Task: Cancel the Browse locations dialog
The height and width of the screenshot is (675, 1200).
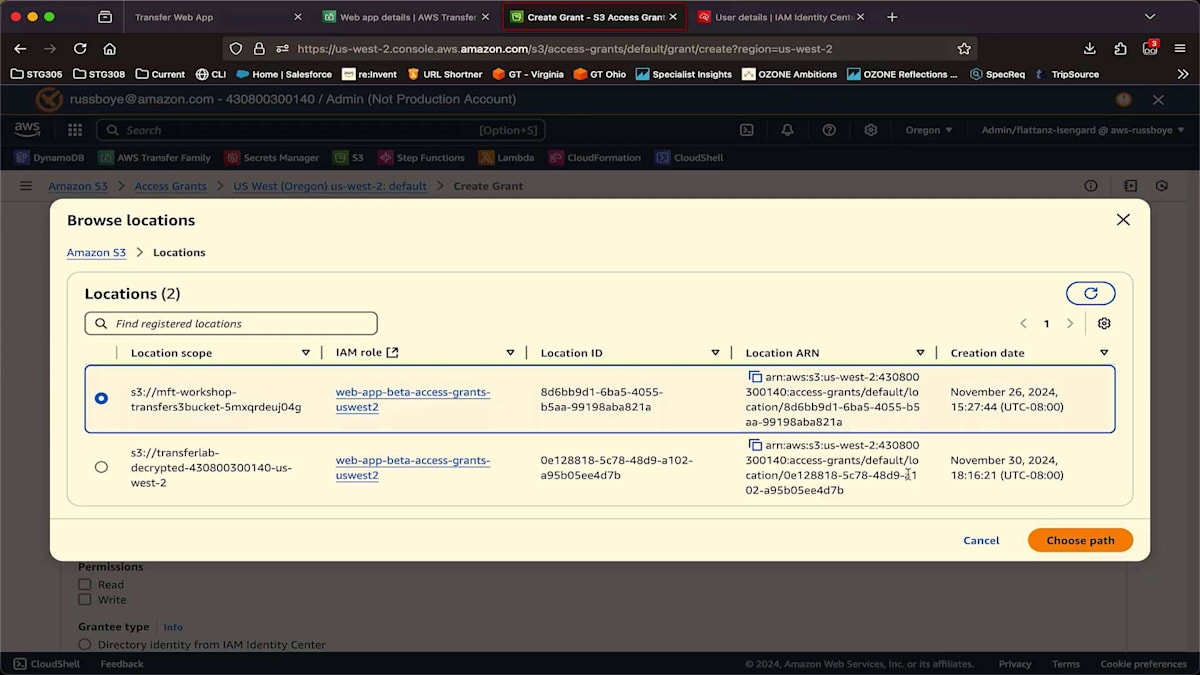Action: click(981, 540)
